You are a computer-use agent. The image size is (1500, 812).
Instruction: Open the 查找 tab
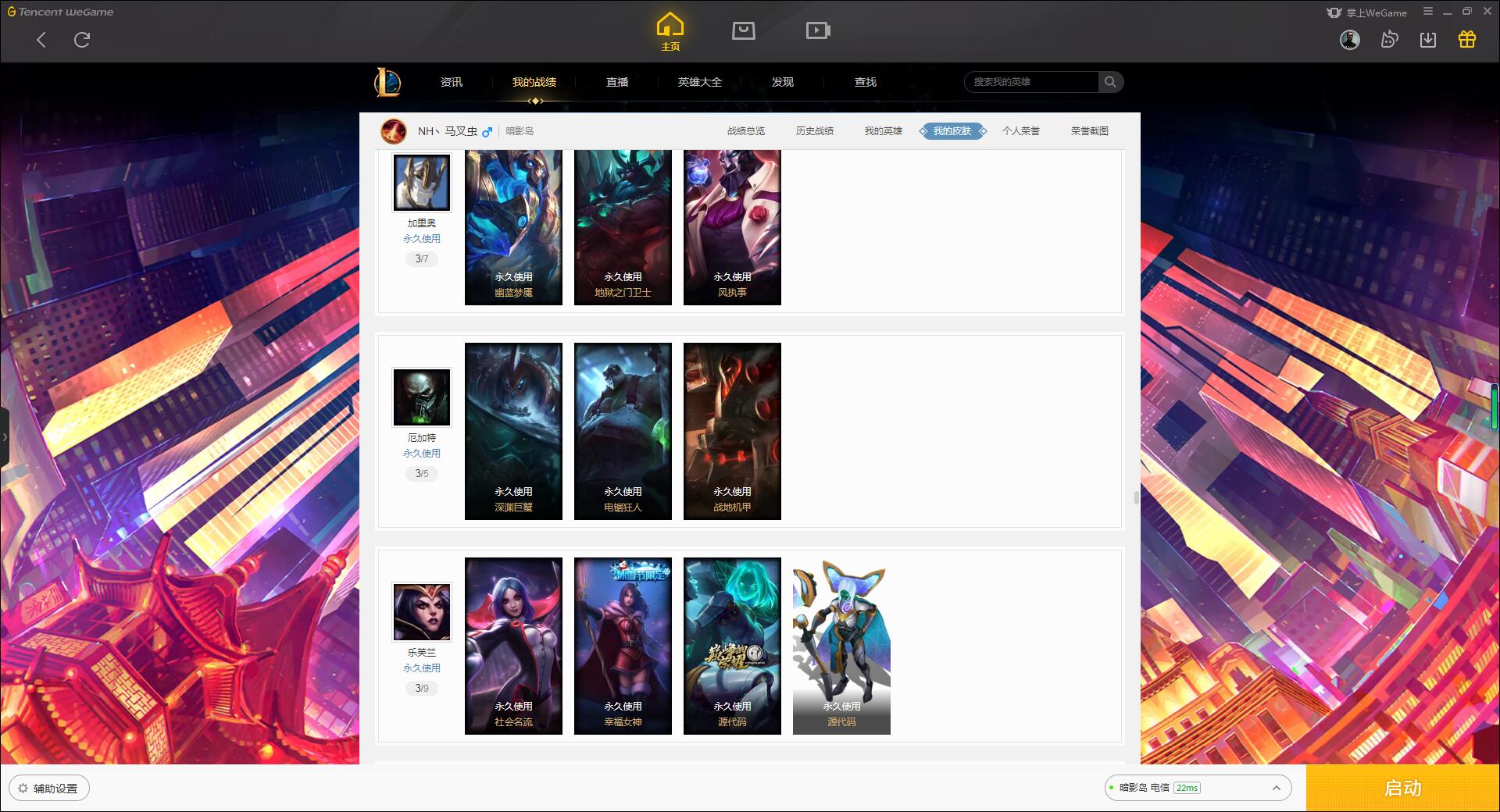[x=866, y=82]
